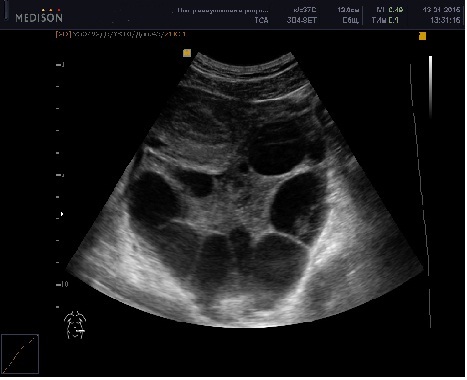Click the orange probe orientation marker above the scan
Image resolution: width=467 pixels, height=380 pixels.
click(x=187, y=53)
